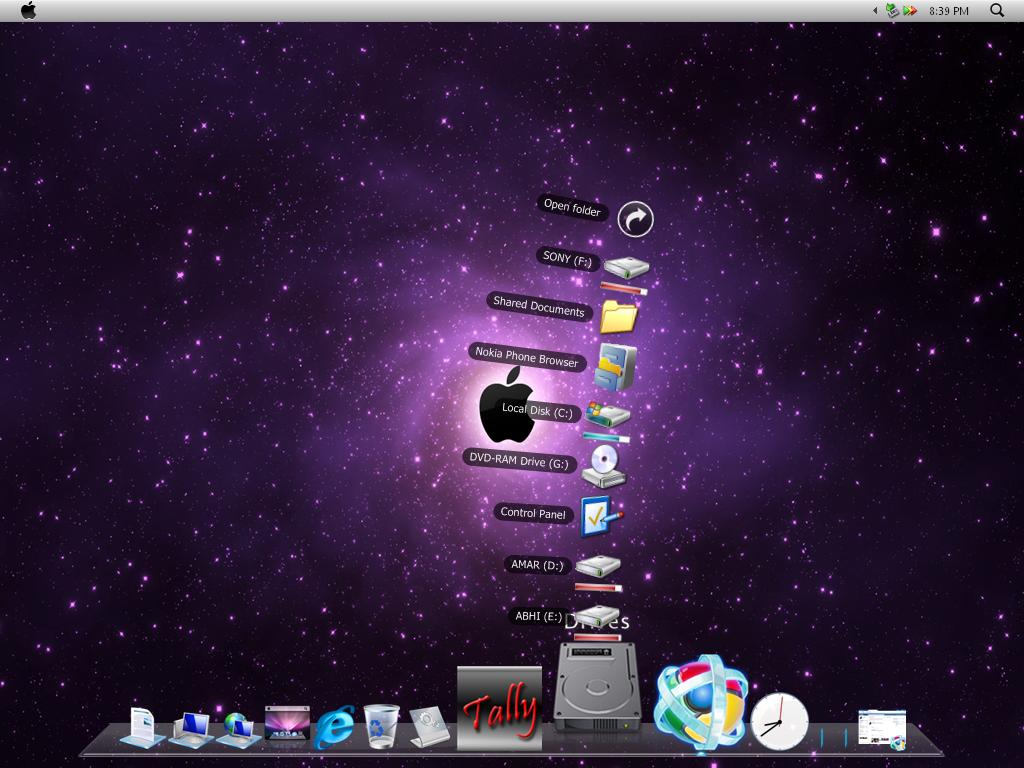The image size is (1024, 768).
Task: Open the aurora desktop window dock icon
Action: click(287, 724)
